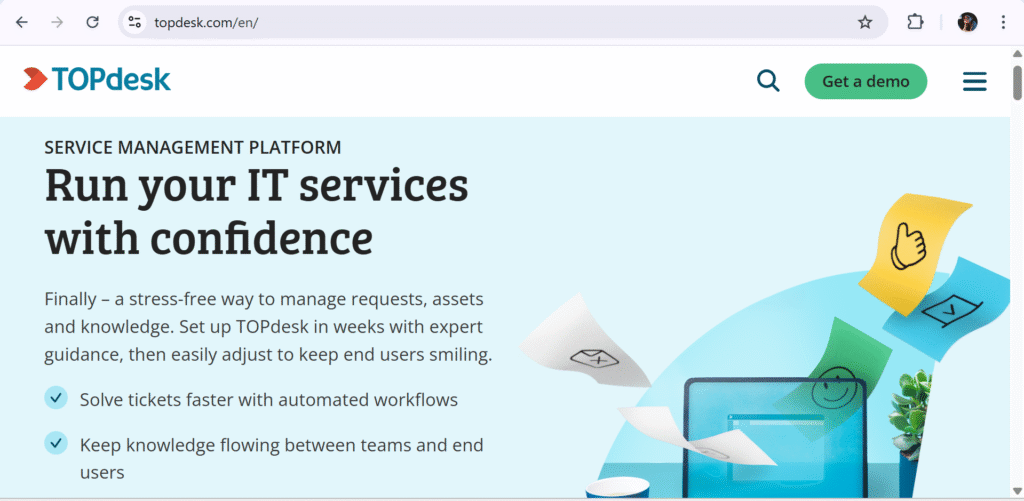Screen dimensions: 1024x501
Task: Click the checkmark icon beside 'Solve tickets faster'
Action: (x=56, y=397)
